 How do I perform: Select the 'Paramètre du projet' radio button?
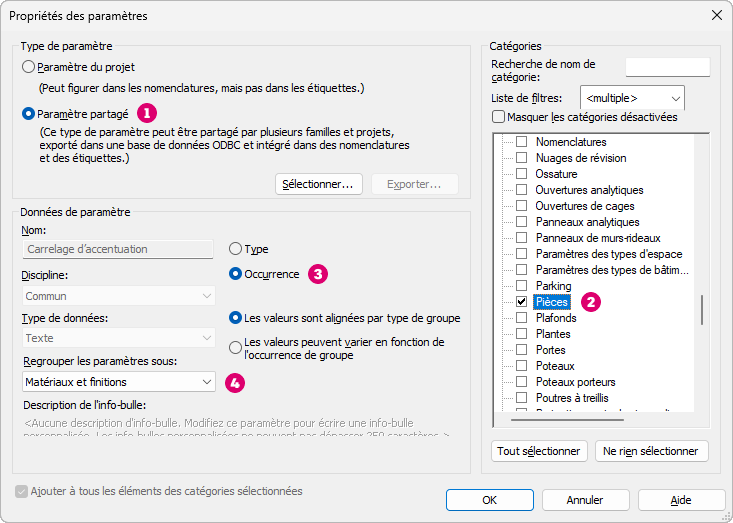[28, 67]
